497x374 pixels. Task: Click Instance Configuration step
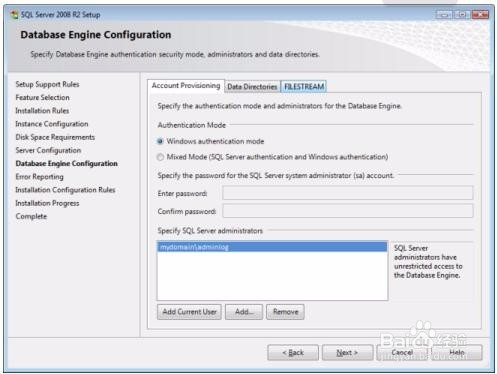[52, 124]
